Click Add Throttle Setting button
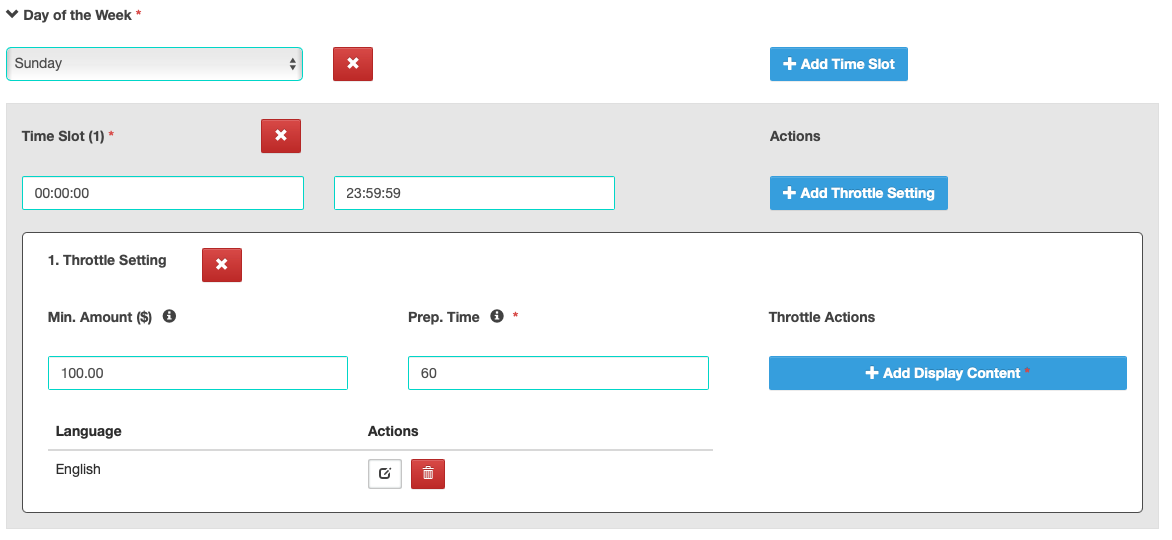Viewport: 1172px width, 540px height. click(859, 193)
